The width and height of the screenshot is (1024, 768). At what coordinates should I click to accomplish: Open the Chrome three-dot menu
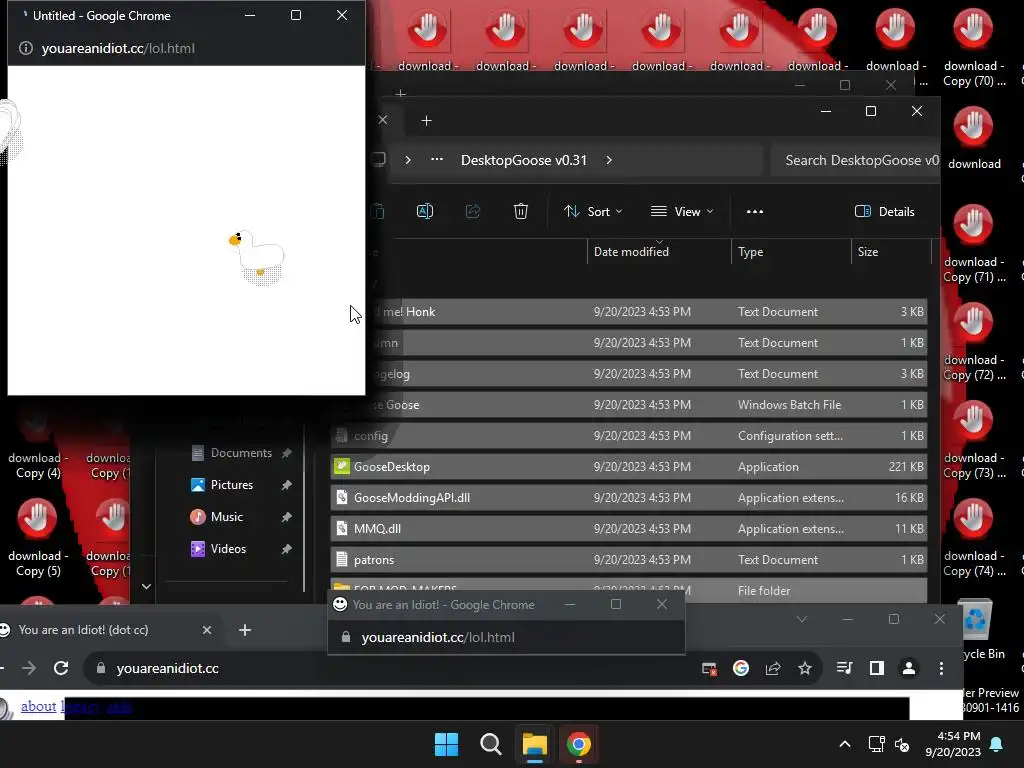point(941,668)
